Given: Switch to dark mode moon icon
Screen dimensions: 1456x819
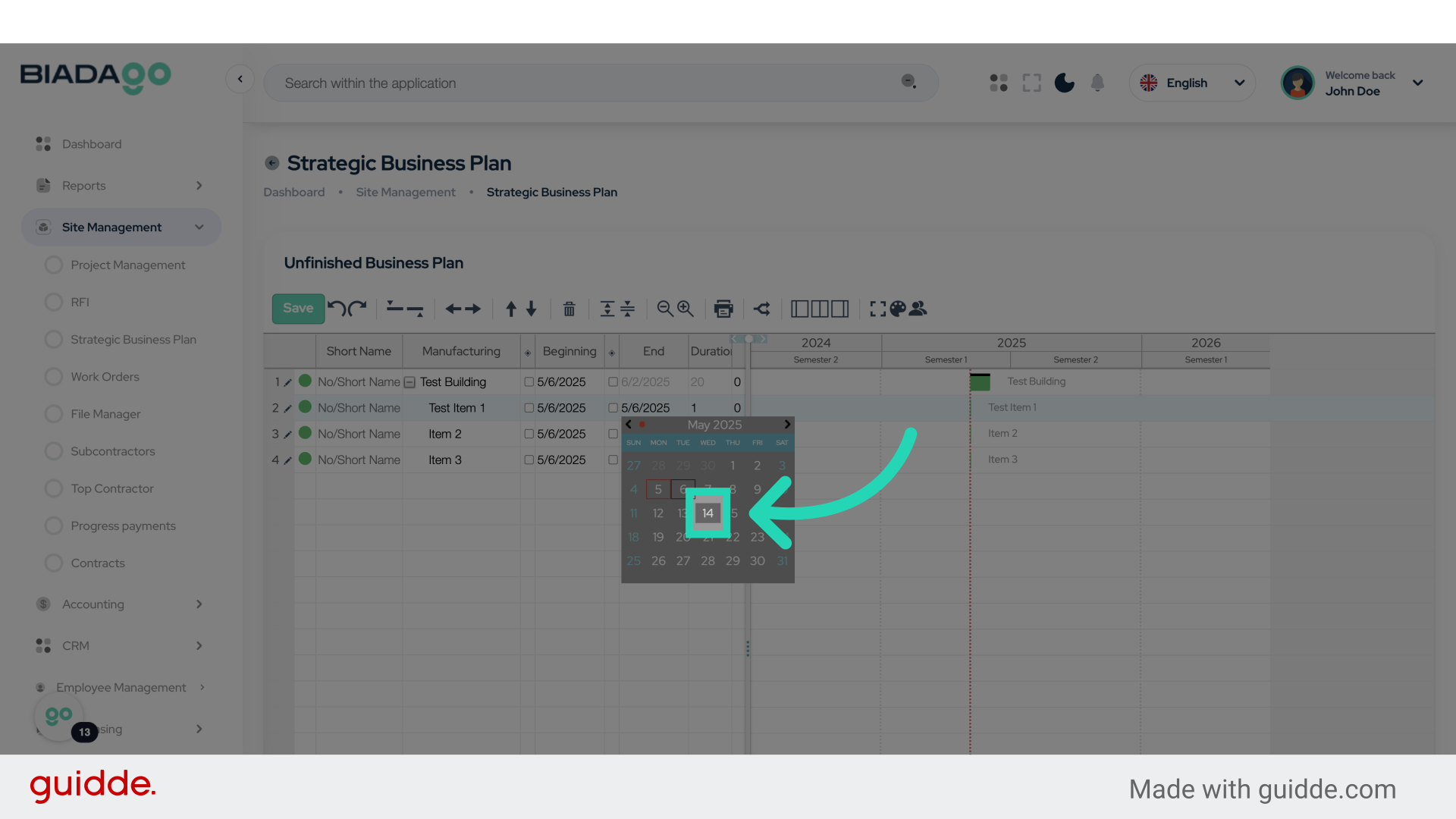Looking at the screenshot, I should 1064,83.
